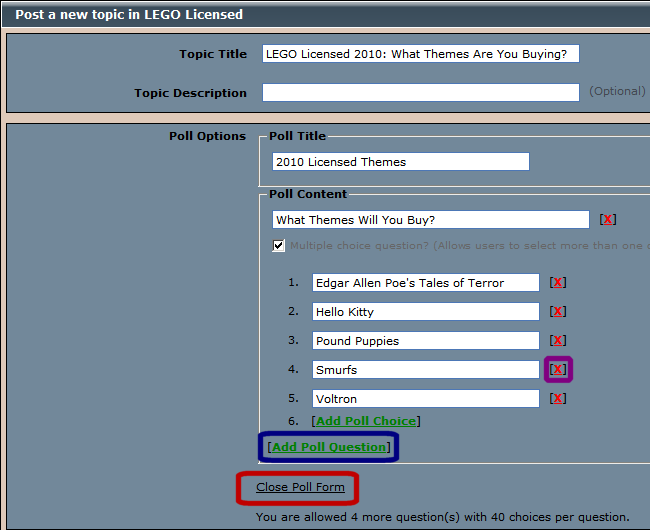
Task: Delete the Voltron poll choice
Action: (x=558, y=399)
